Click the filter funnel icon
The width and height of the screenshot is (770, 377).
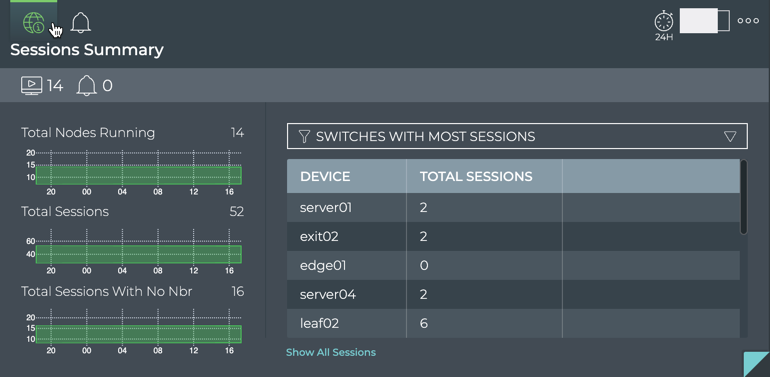[304, 136]
